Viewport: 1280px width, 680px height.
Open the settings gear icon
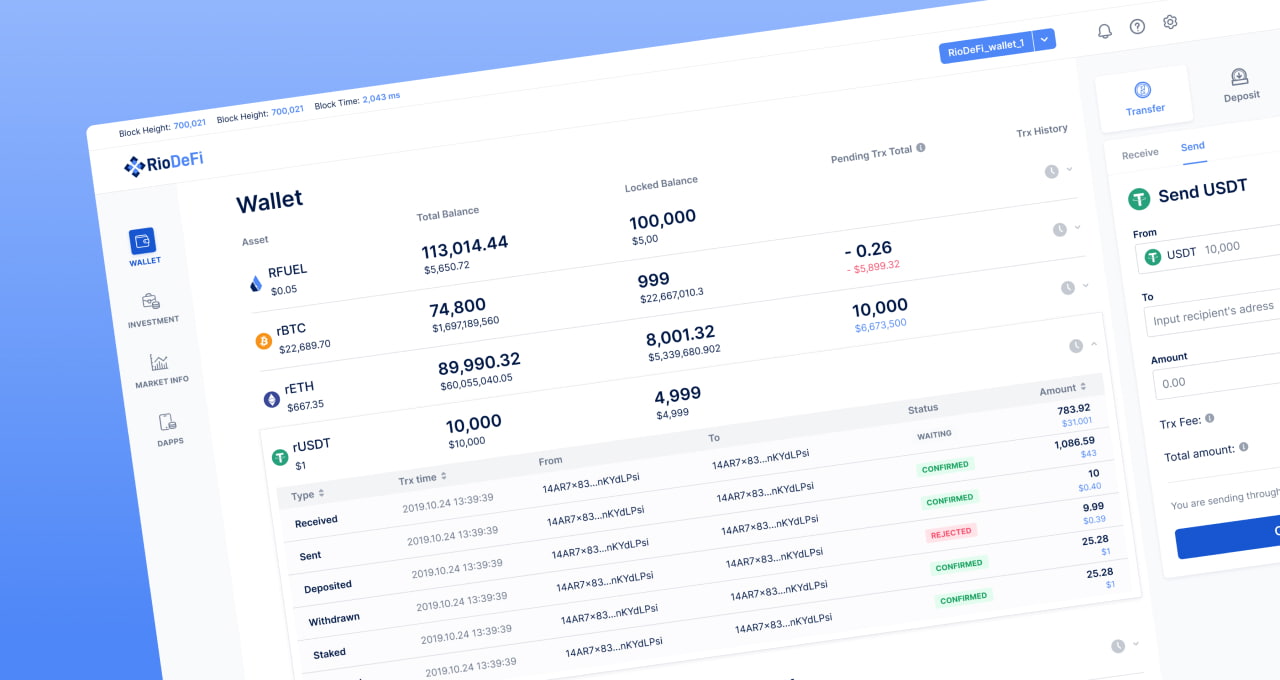click(1170, 22)
